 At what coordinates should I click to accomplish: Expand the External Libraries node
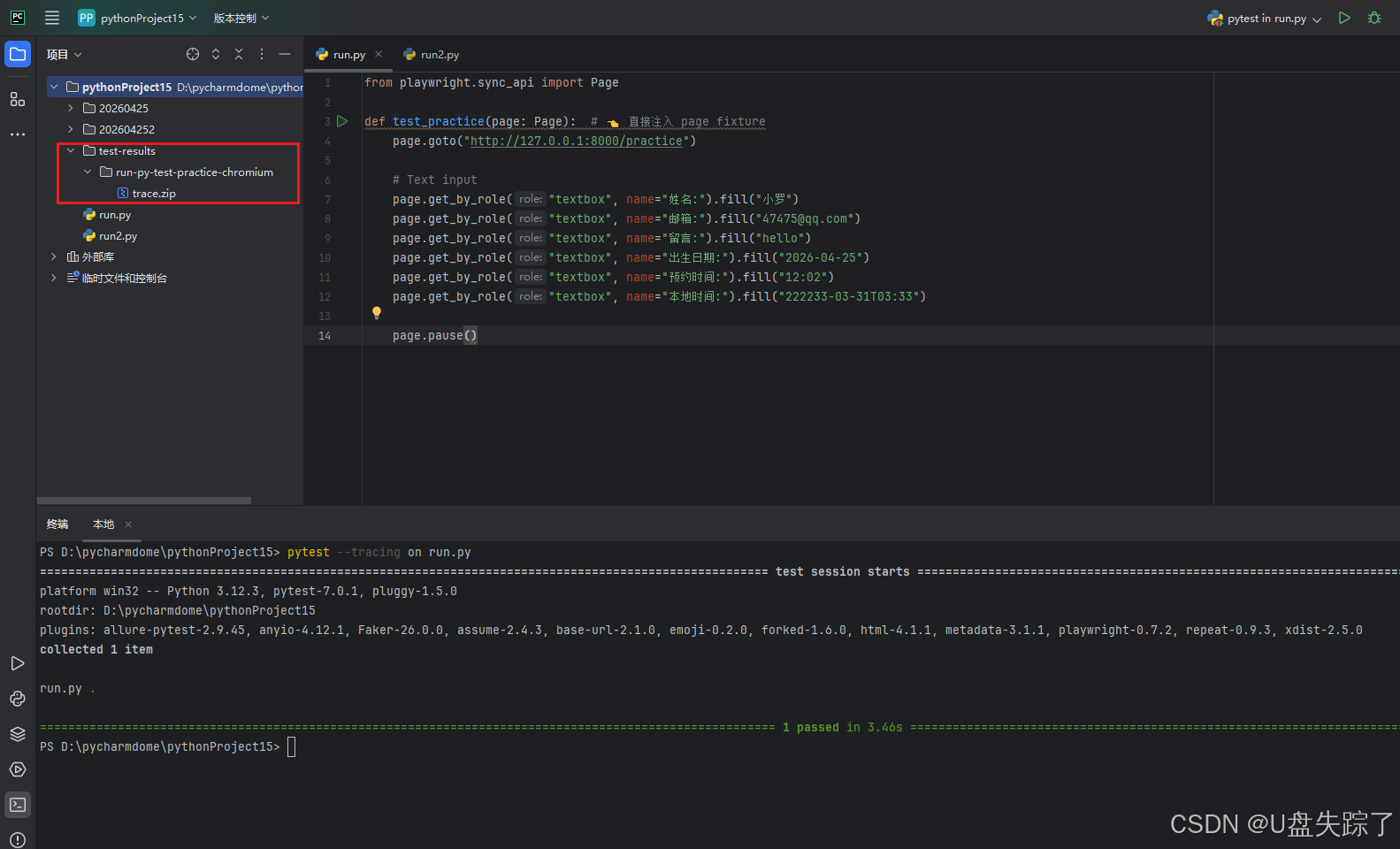[54, 256]
